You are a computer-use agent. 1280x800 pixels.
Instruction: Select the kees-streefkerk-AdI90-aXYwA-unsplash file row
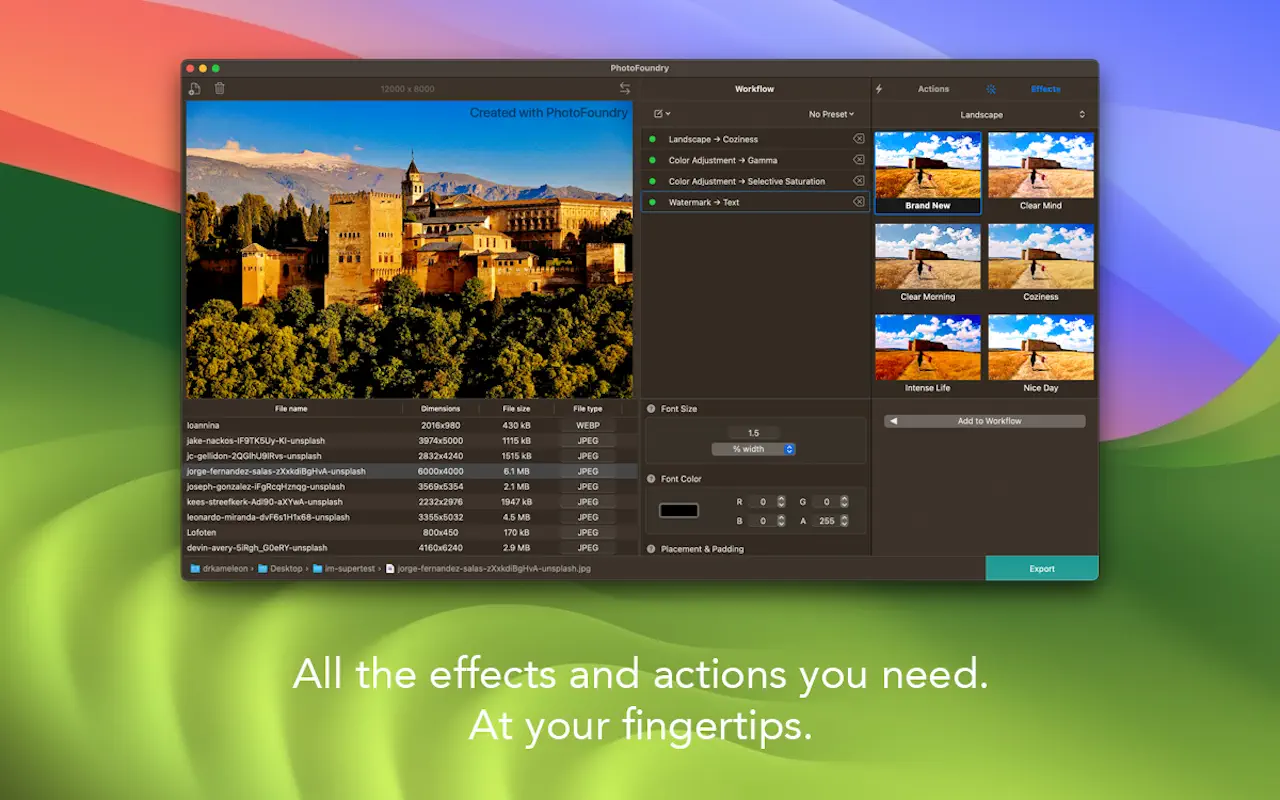[411, 502]
